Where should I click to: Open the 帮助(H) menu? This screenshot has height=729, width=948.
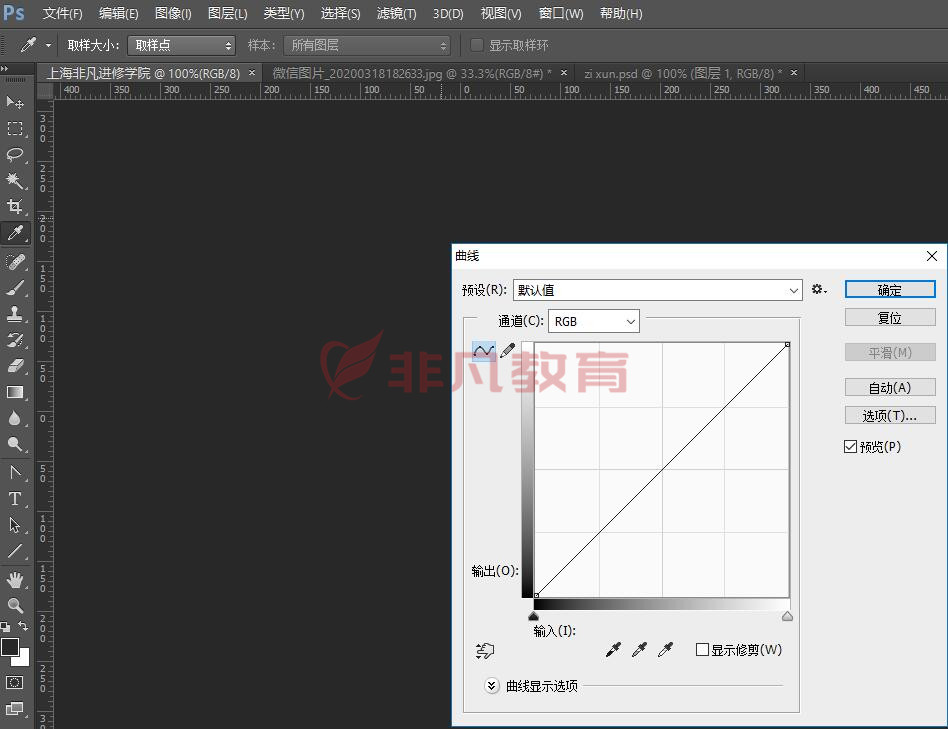(x=621, y=13)
